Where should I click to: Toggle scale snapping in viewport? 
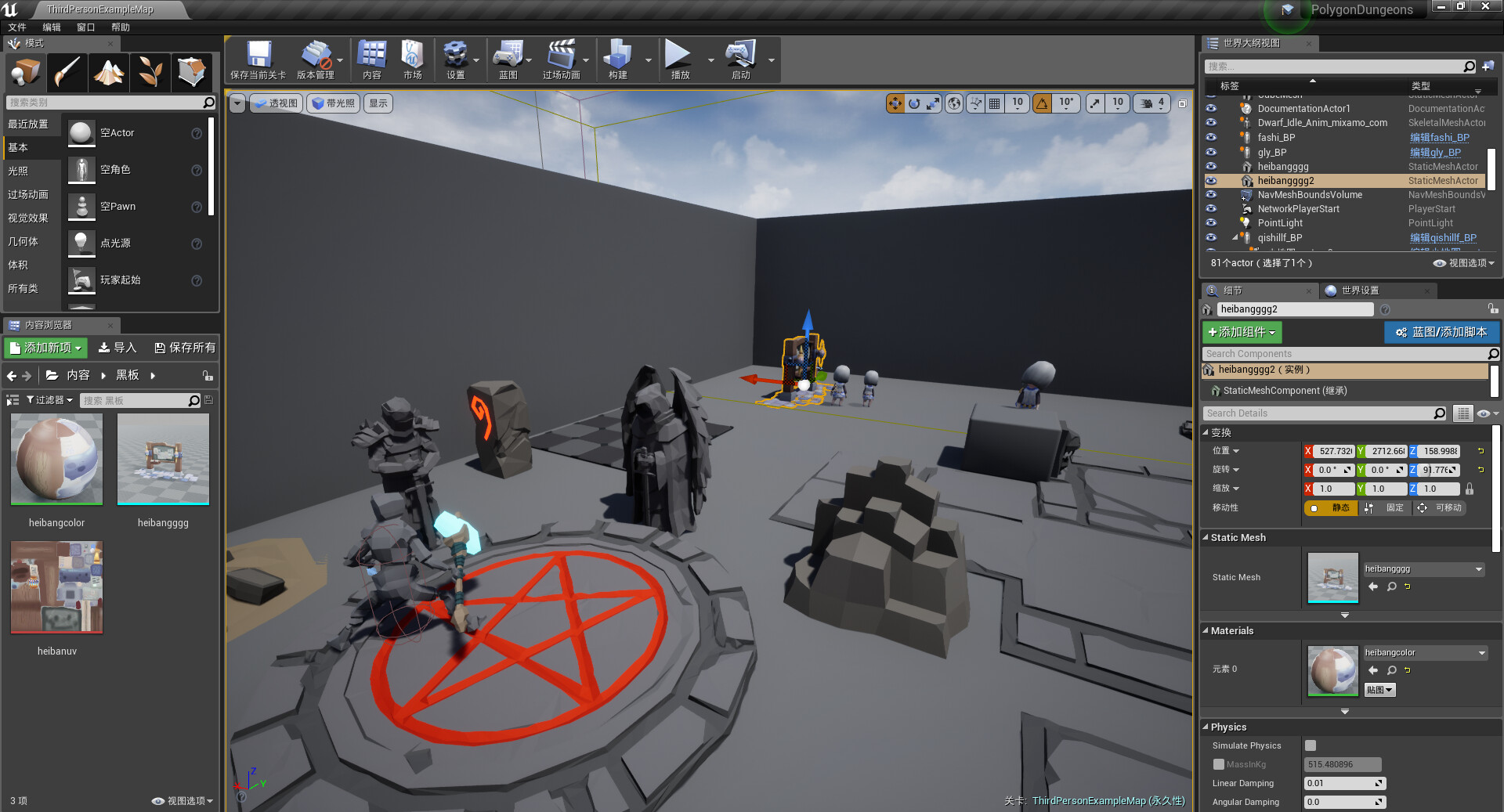tap(1094, 103)
